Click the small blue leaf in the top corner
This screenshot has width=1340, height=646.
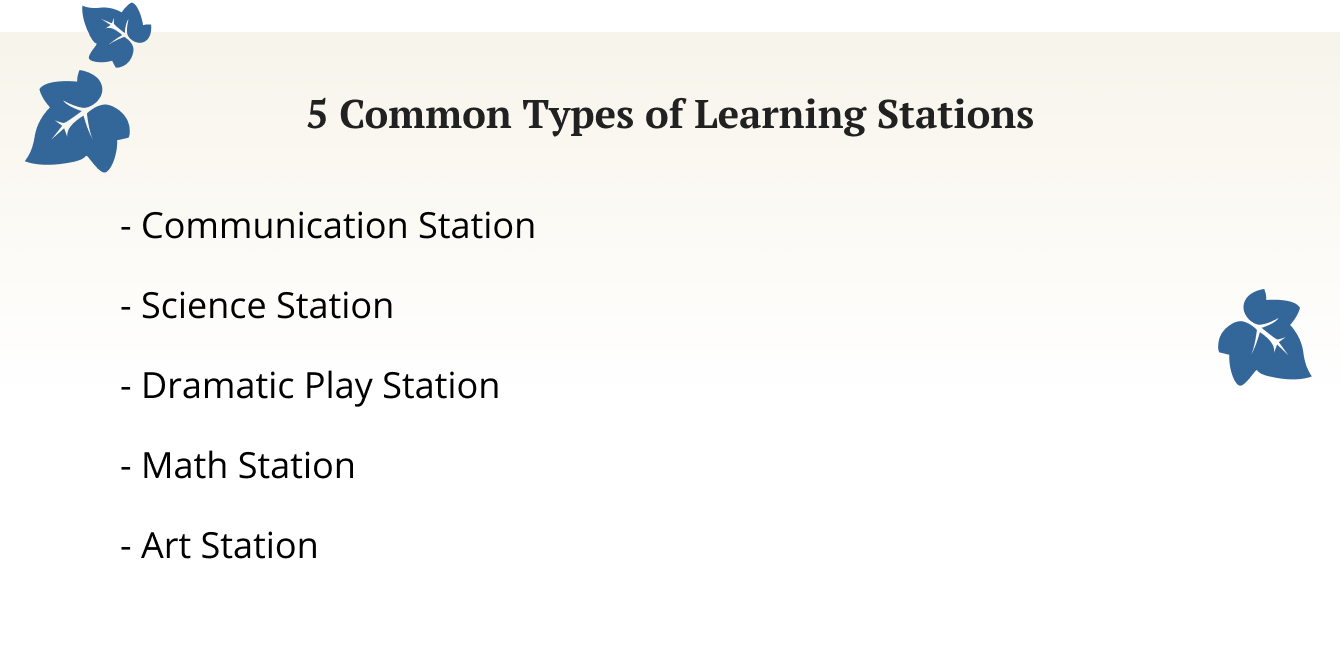pyautogui.click(x=116, y=34)
